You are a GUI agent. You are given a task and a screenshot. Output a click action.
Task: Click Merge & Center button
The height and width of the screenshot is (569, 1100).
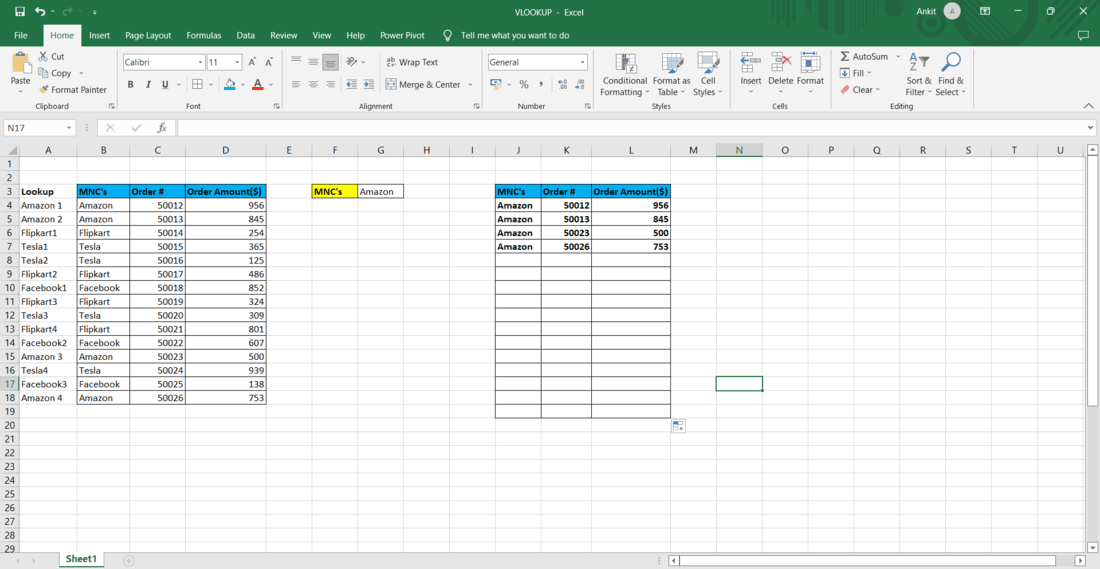click(423, 84)
